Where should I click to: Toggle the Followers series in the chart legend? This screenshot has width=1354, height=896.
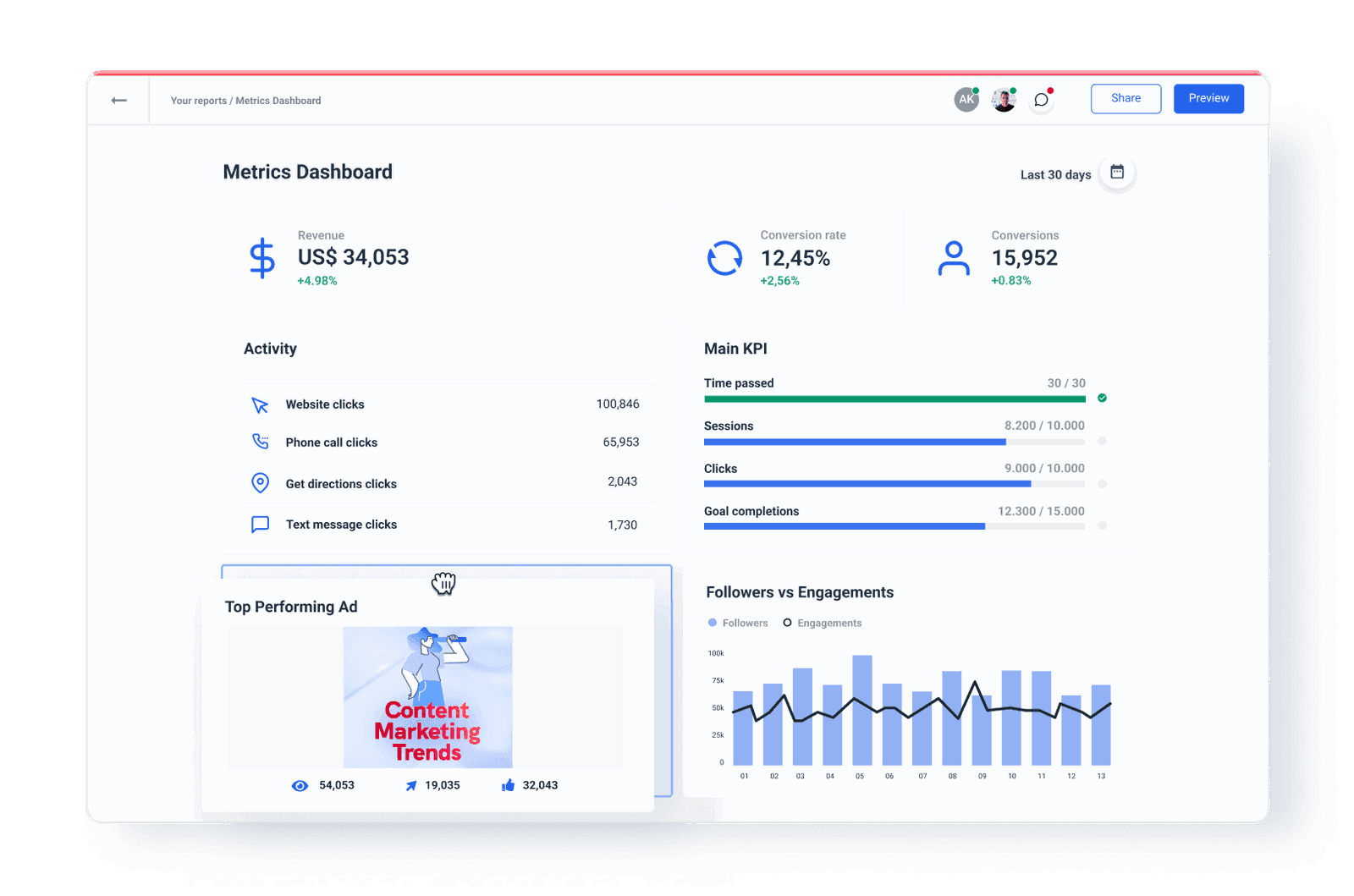coord(737,623)
